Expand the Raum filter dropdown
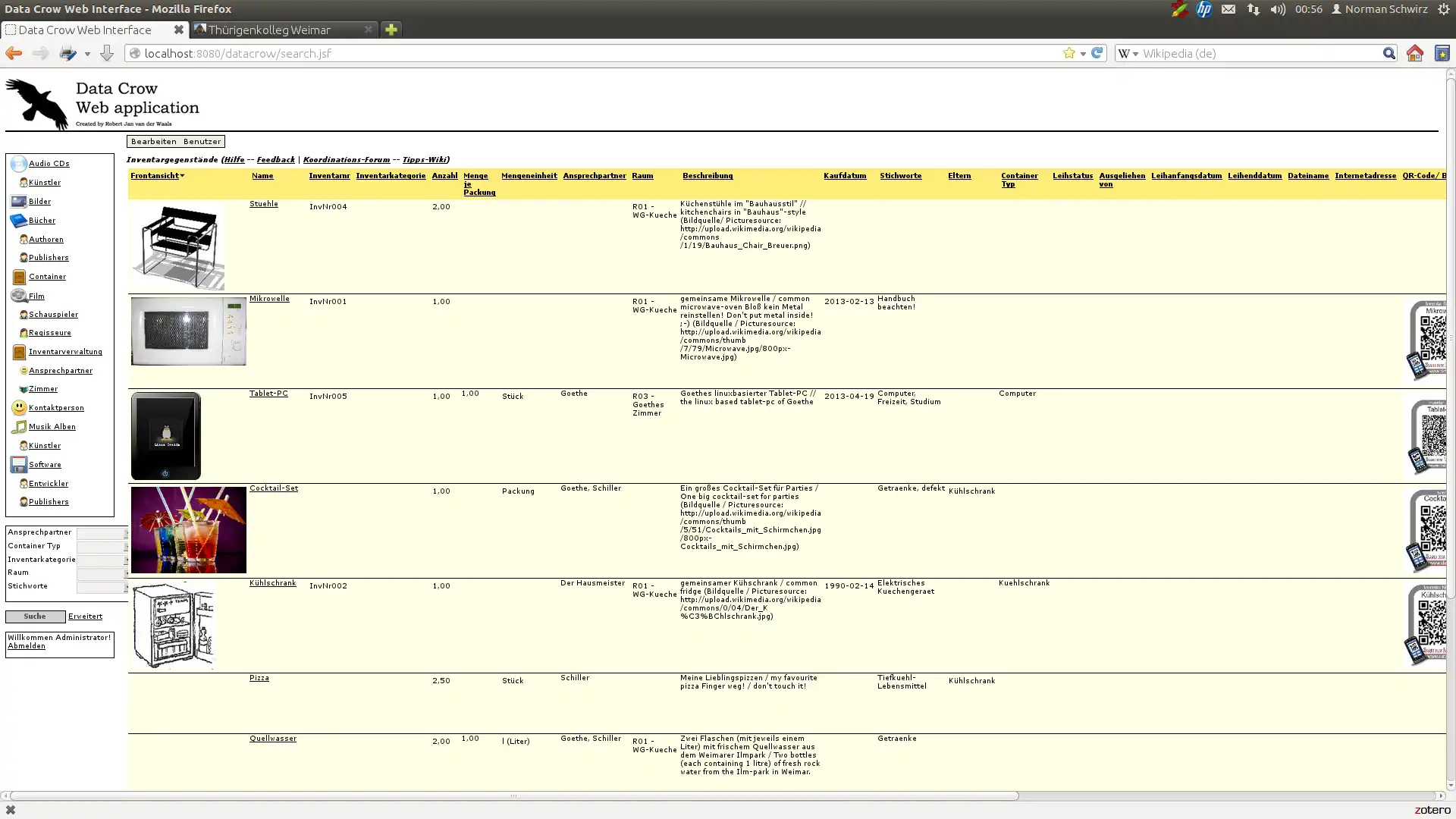This screenshot has width=1456, height=819. pos(125,573)
